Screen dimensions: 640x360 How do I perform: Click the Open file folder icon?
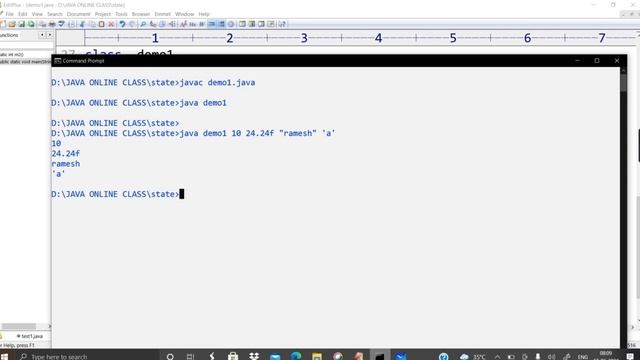(12, 24)
